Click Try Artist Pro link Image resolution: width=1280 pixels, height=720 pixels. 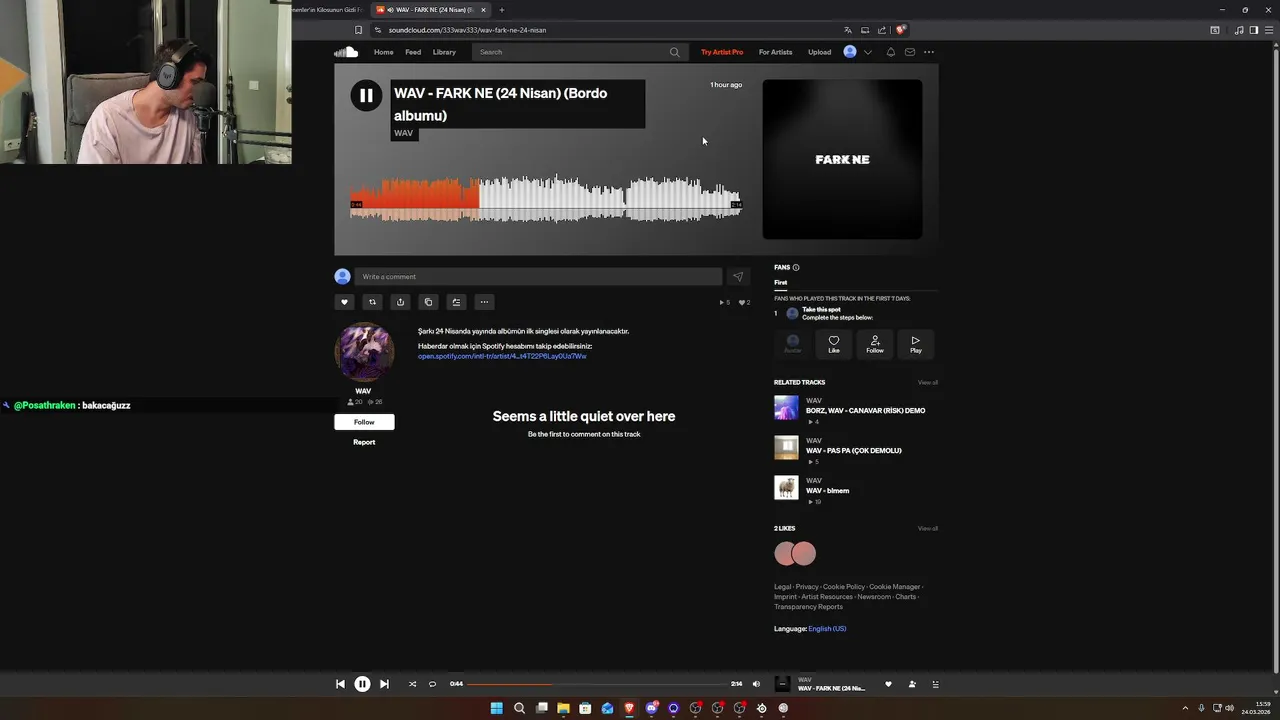722,52
